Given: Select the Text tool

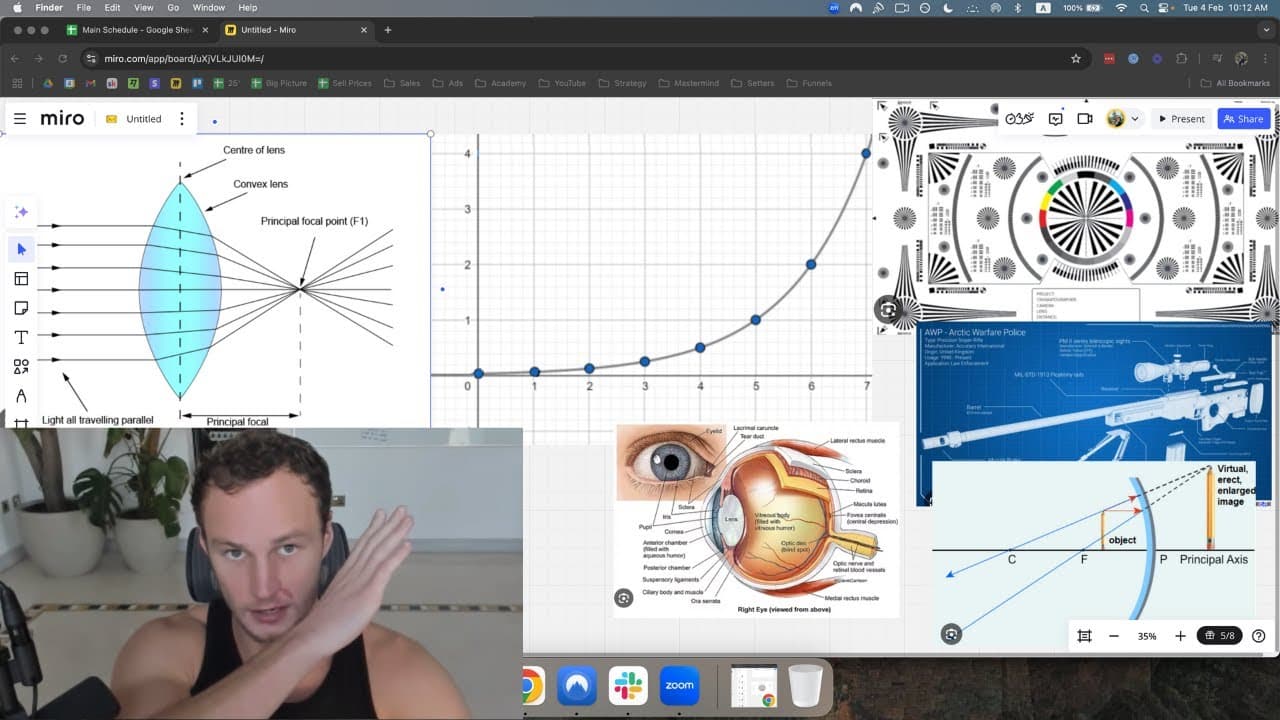Looking at the screenshot, I should click(x=21, y=337).
